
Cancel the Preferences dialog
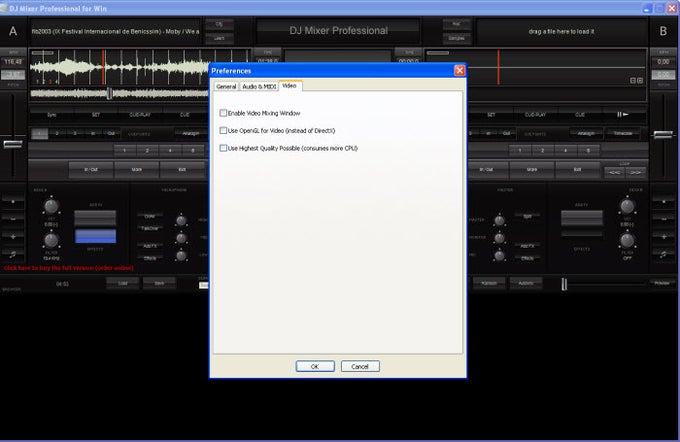pos(360,366)
